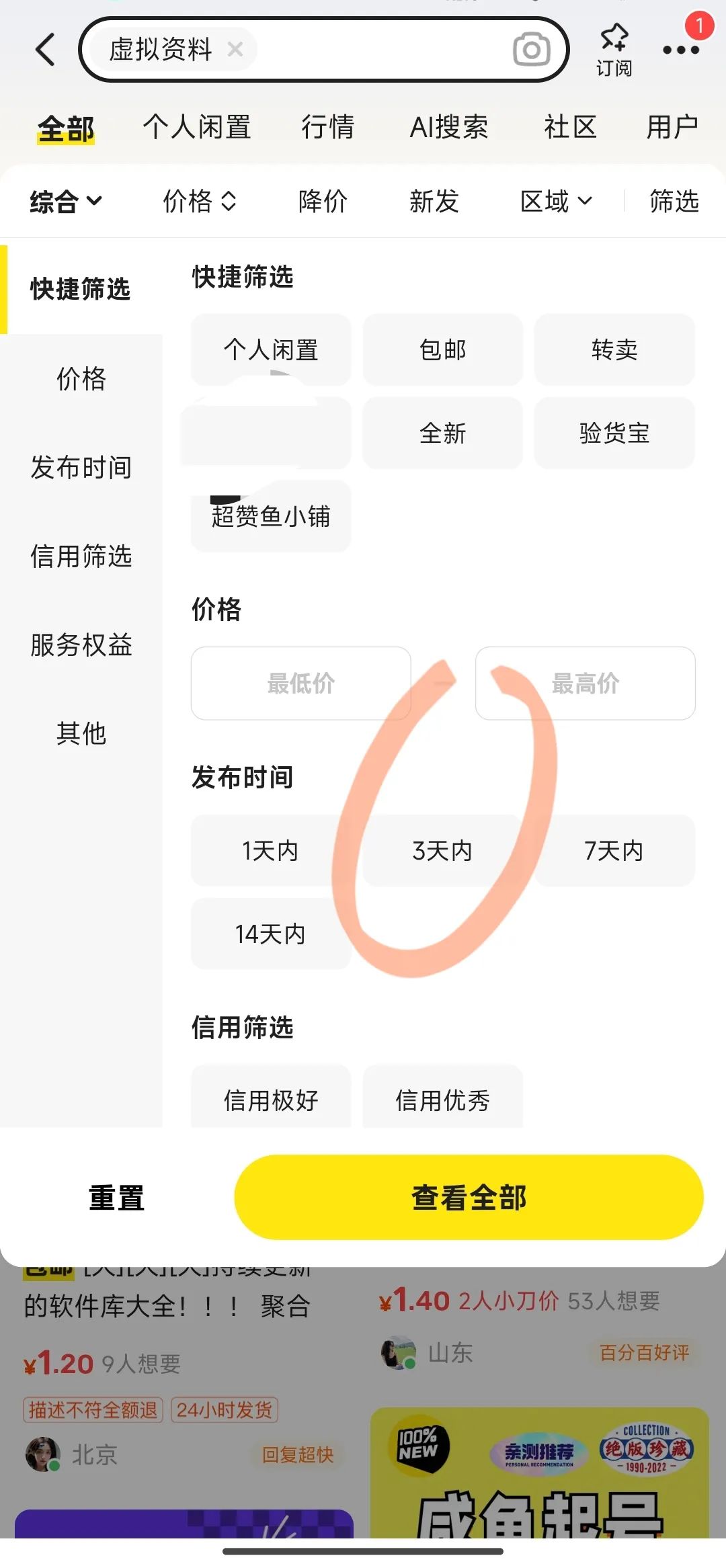Tap the 山东 seller avatar

coord(398,1352)
